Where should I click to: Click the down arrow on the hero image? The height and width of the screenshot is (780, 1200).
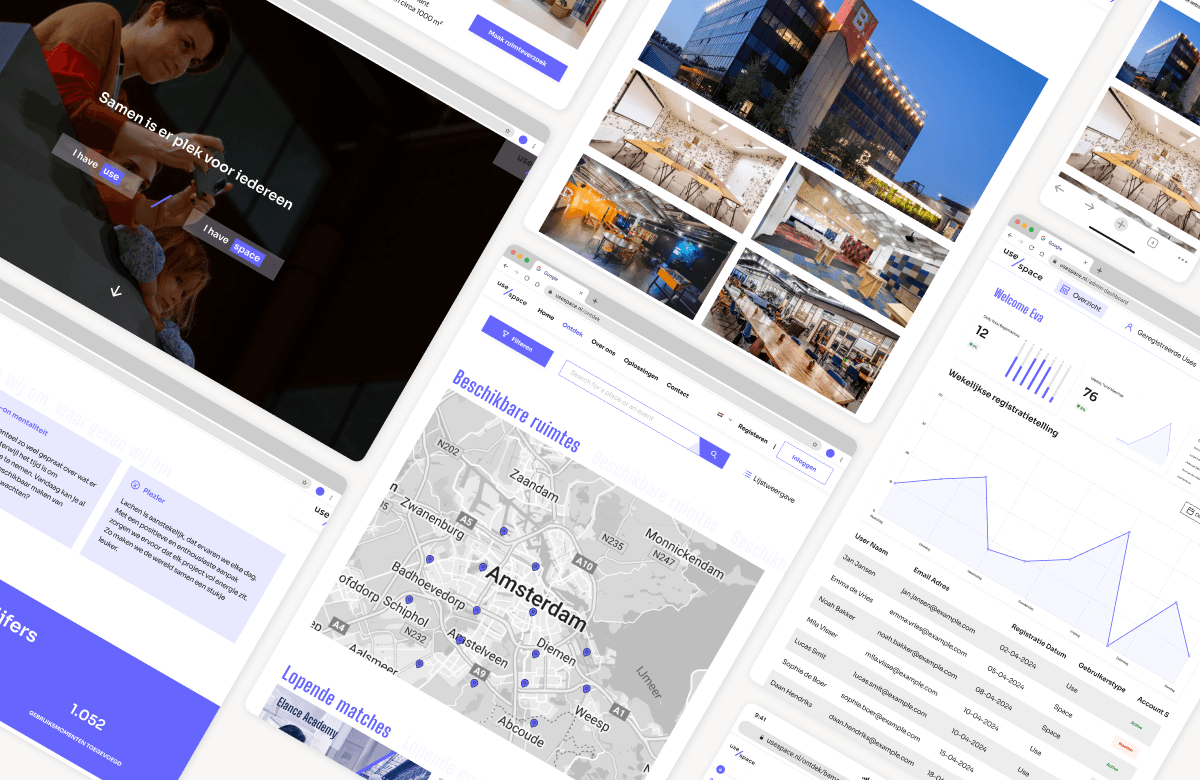point(116,291)
